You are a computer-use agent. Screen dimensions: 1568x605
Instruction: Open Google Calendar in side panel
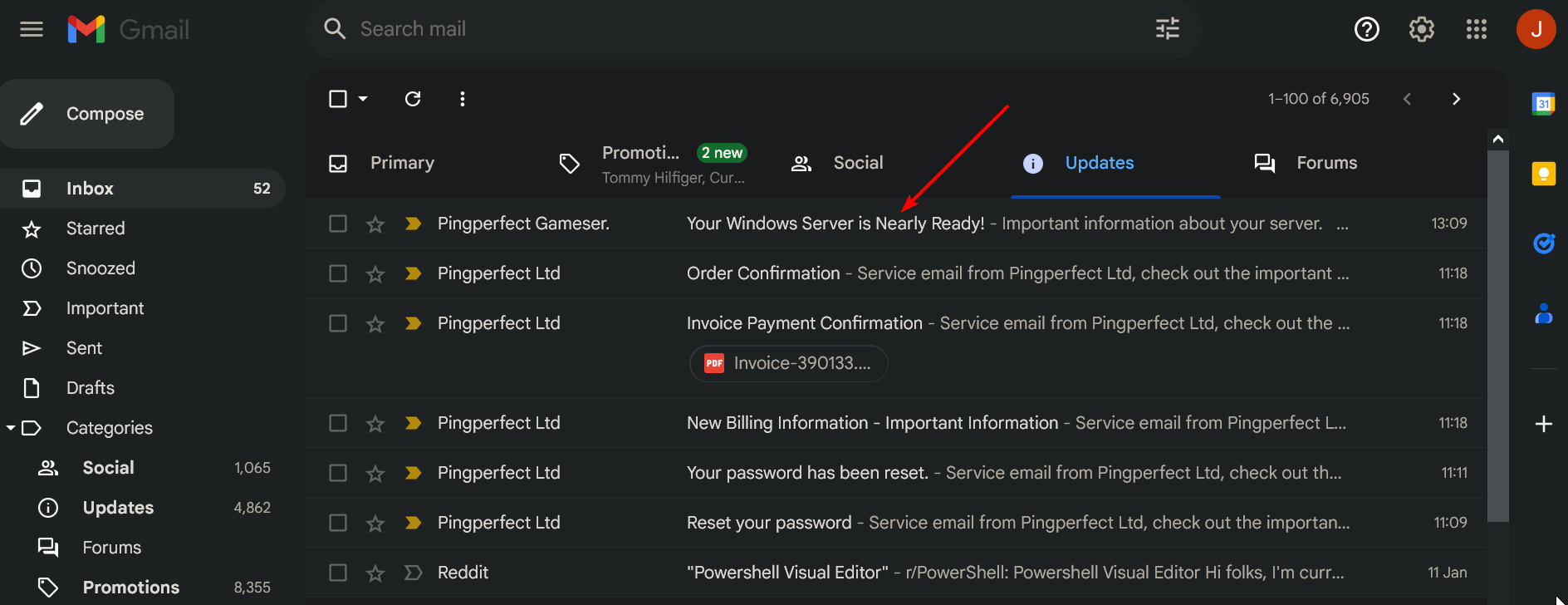tap(1543, 104)
